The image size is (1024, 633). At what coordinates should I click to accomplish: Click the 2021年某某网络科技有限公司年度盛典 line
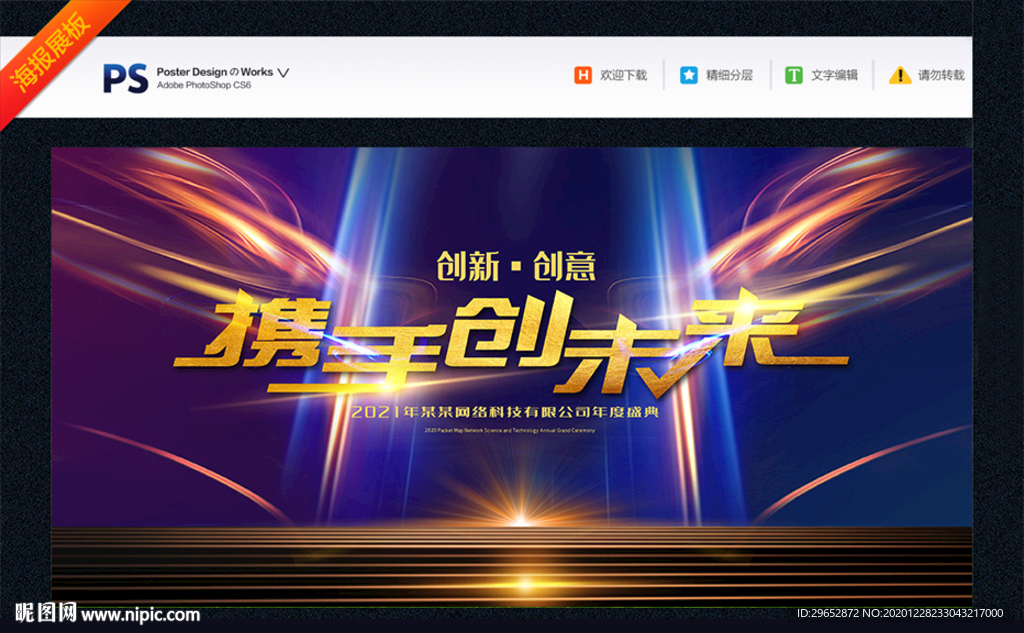point(504,412)
